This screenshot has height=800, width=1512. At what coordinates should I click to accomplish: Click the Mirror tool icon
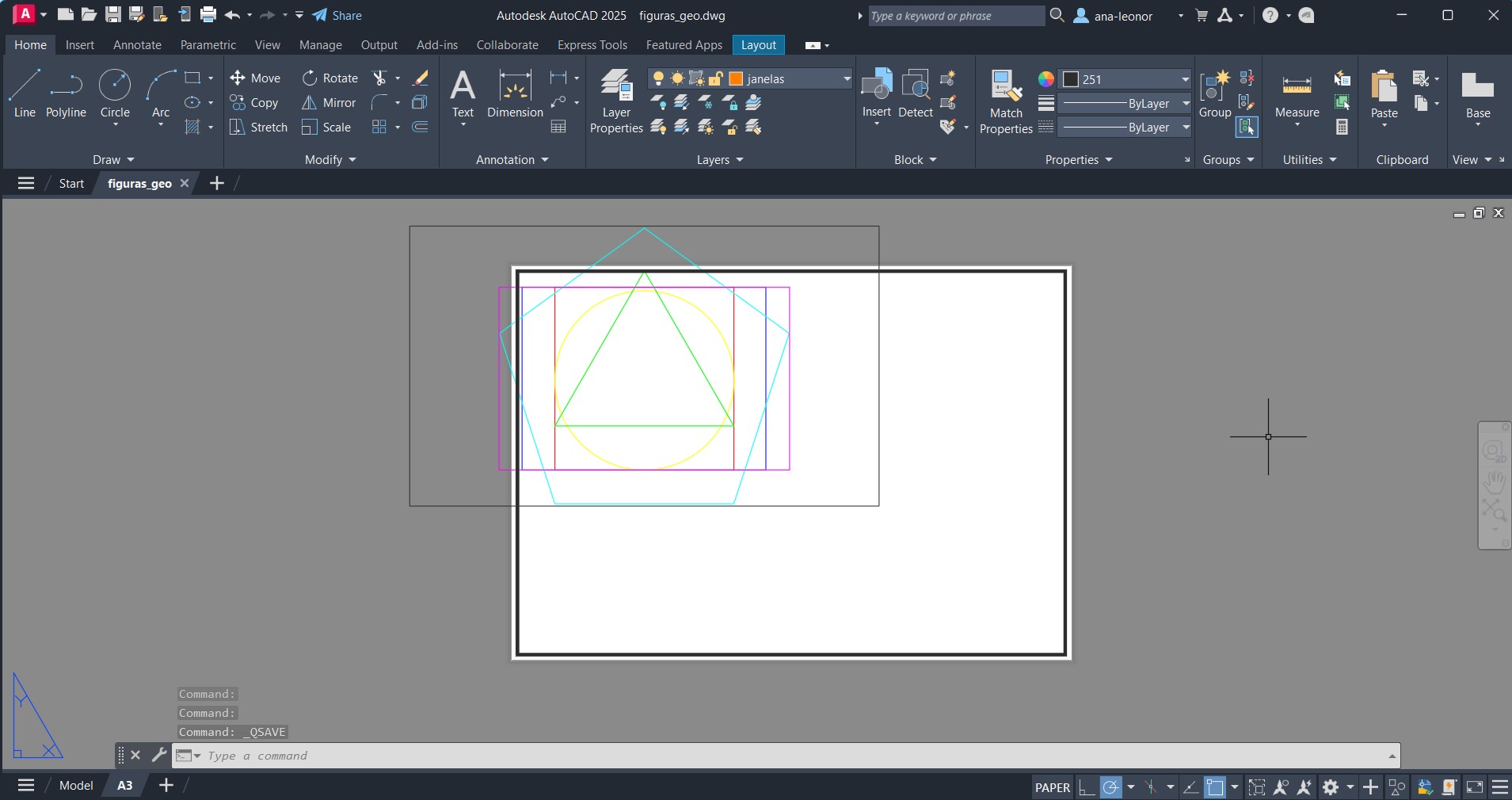(x=310, y=103)
